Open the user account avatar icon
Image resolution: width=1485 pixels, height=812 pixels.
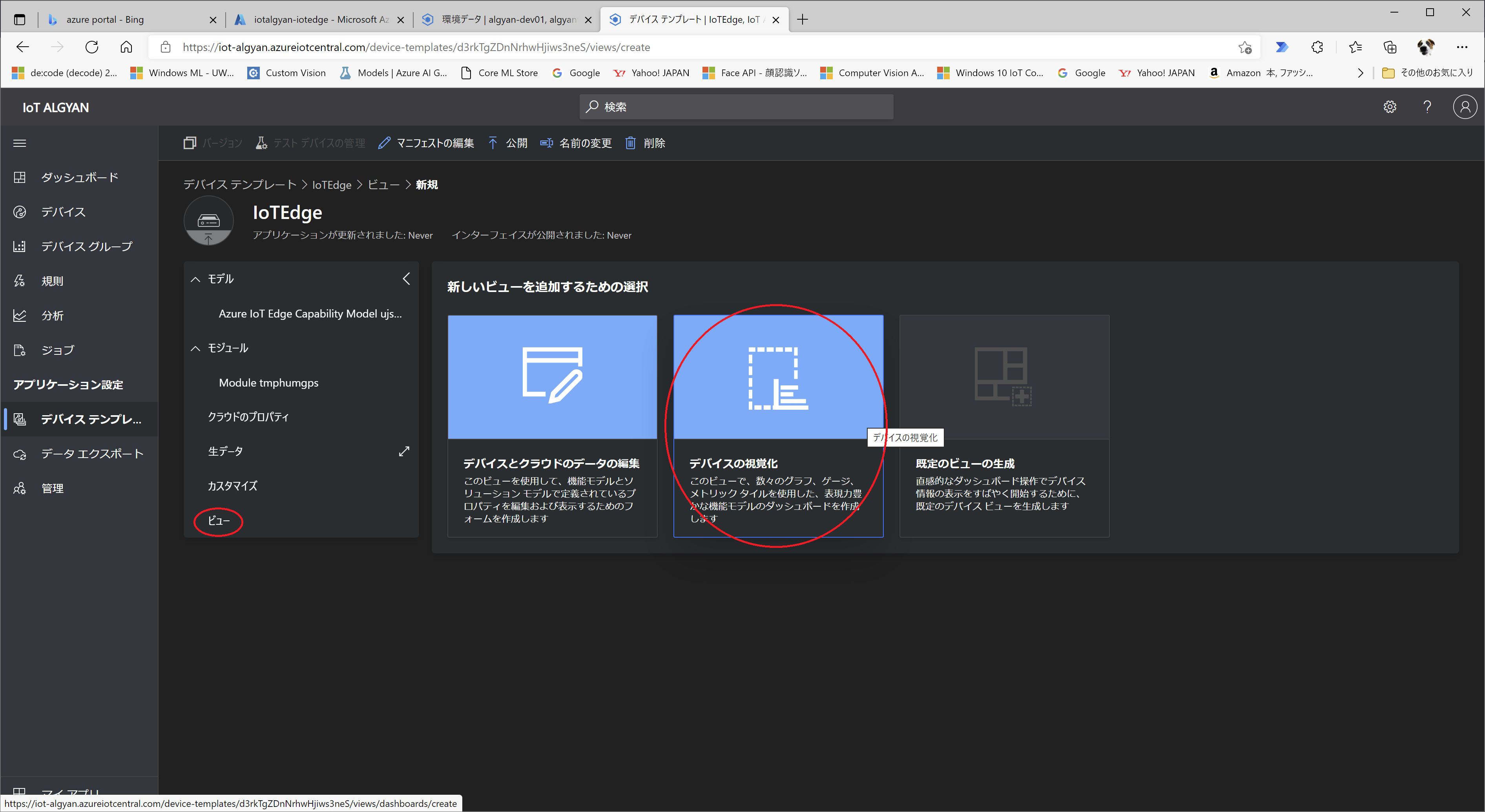1465,107
